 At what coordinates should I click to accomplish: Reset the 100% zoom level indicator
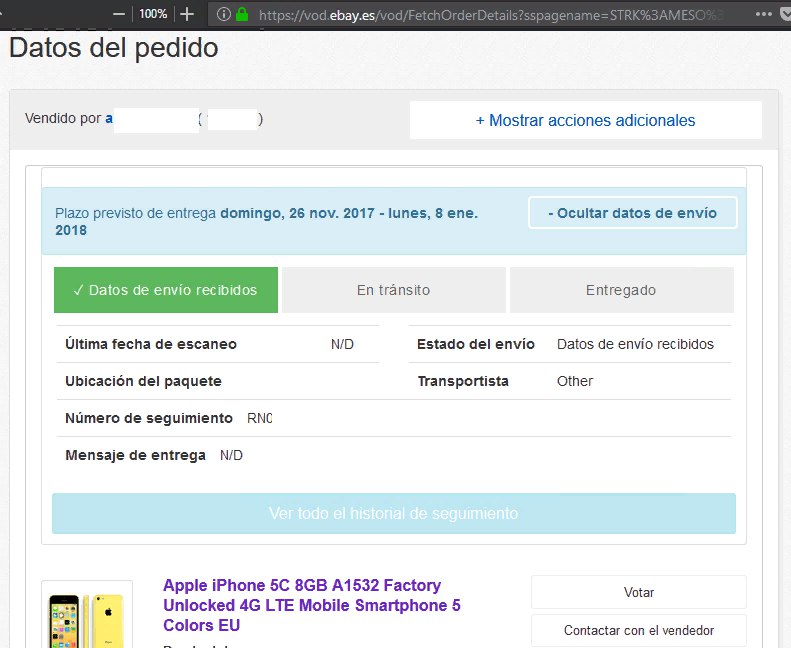[x=153, y=15]
